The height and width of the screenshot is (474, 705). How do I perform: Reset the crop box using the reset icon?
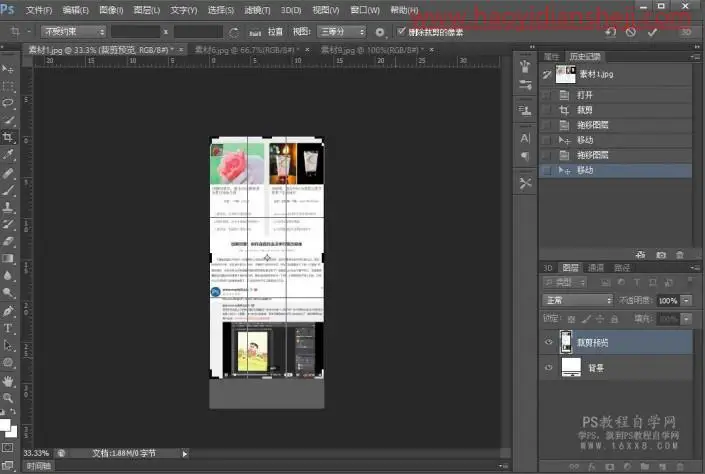click(x=610, y=32)
